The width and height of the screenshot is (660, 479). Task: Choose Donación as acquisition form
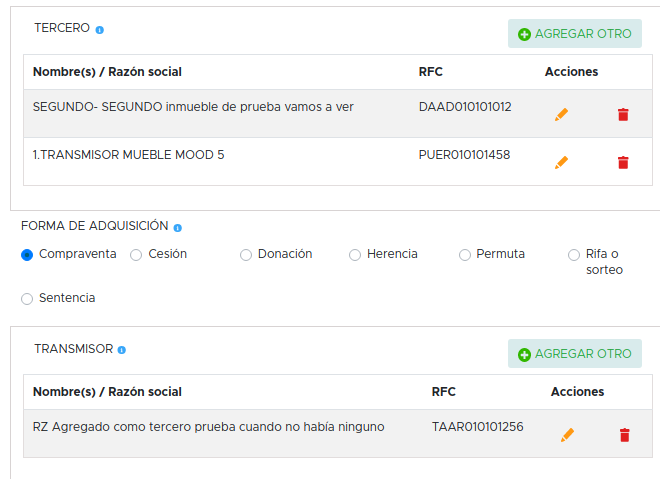pos(246,255)
